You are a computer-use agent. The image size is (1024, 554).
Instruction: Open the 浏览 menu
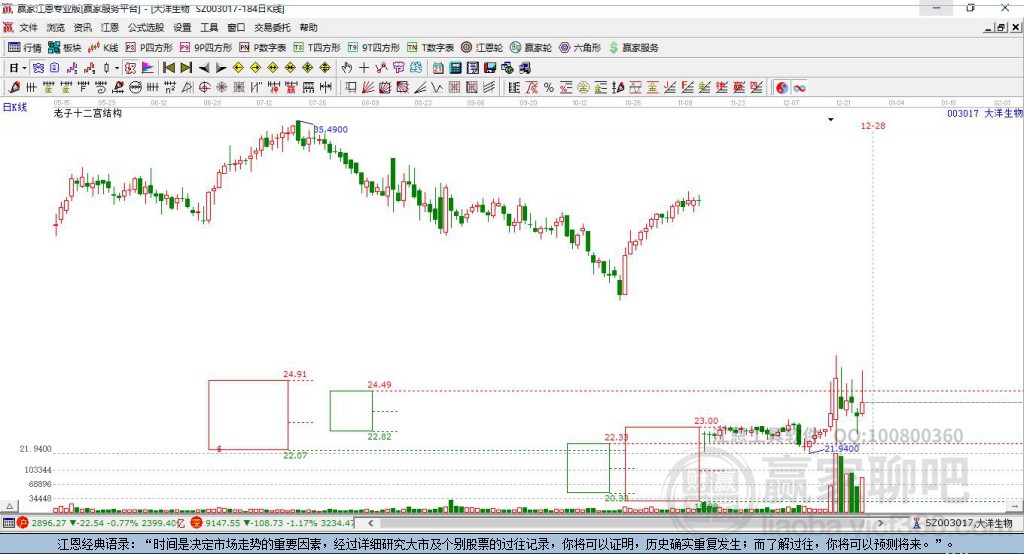click(56, 27)
